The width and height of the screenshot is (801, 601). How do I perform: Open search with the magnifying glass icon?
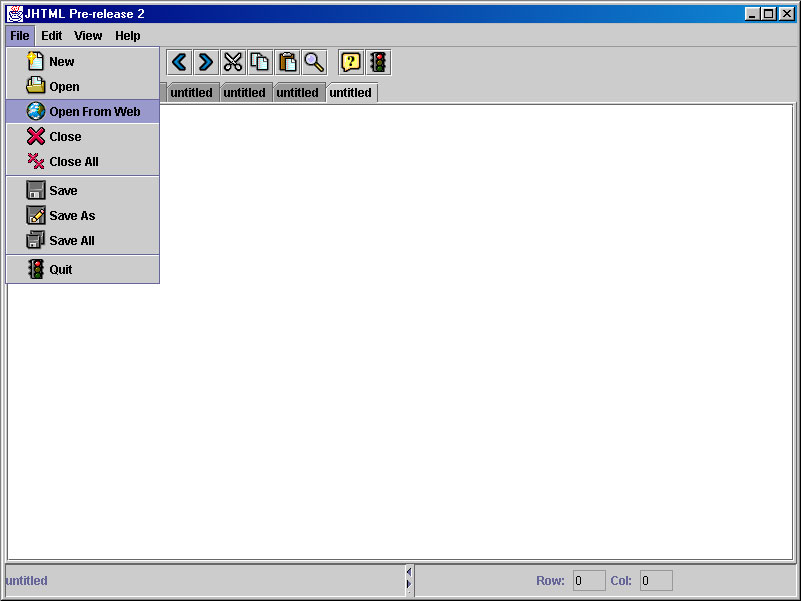click(x=314, y=63)
